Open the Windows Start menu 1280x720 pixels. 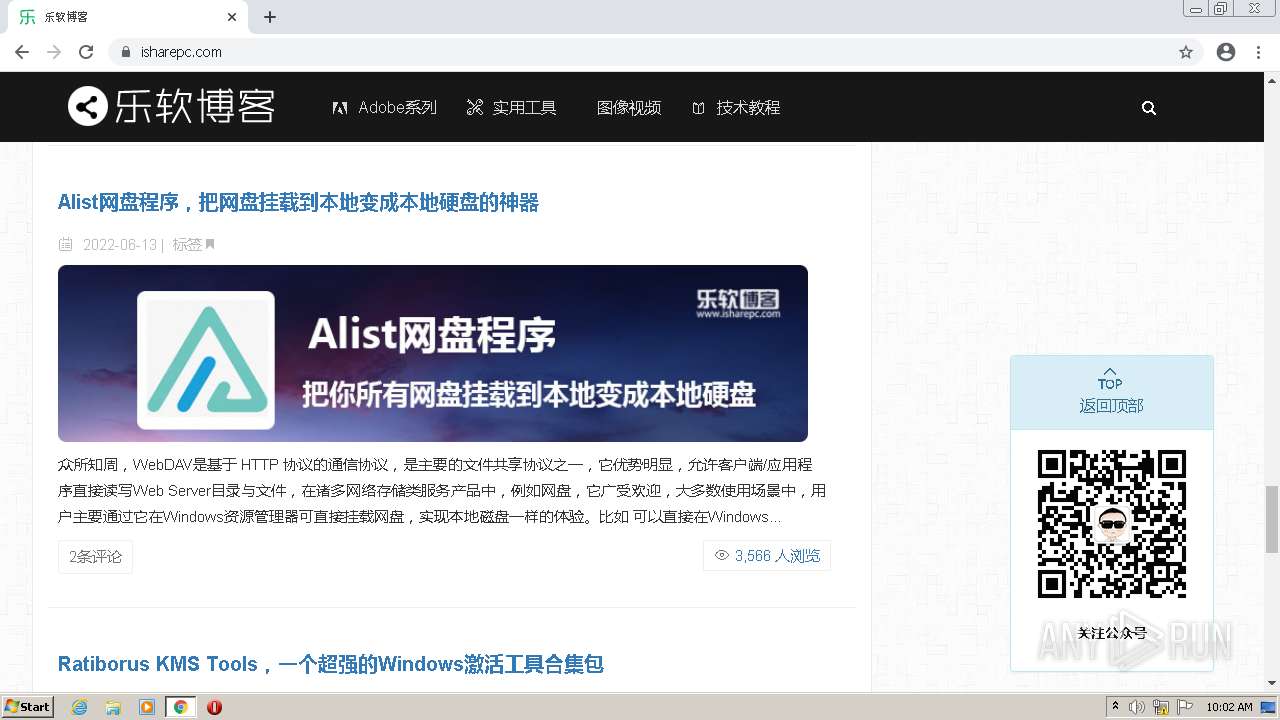click(x=27, y=706)
